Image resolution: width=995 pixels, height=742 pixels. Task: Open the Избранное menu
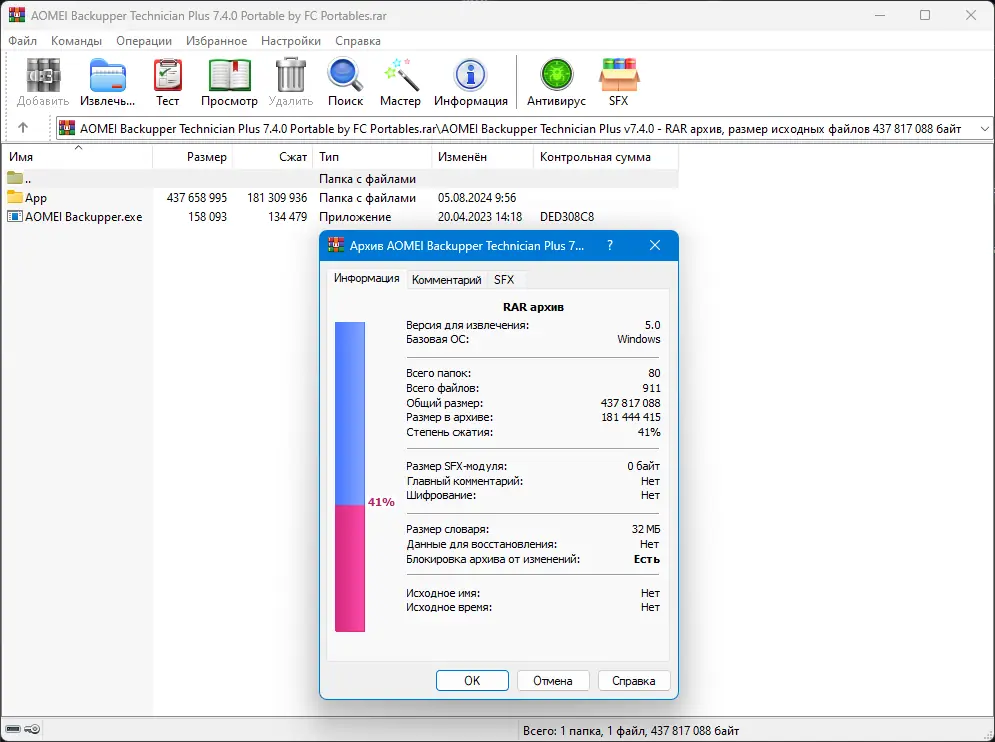click(216, 41)
